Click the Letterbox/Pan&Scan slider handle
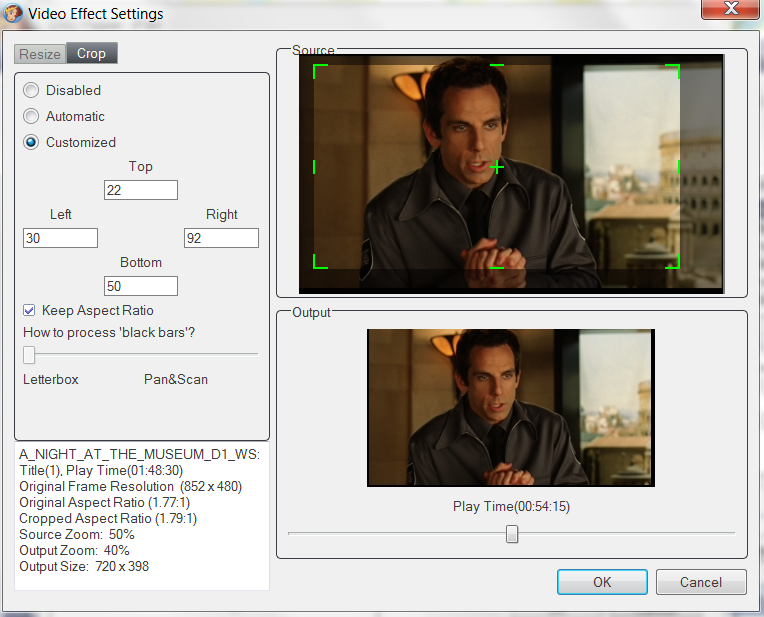 (x=29, y=354)
